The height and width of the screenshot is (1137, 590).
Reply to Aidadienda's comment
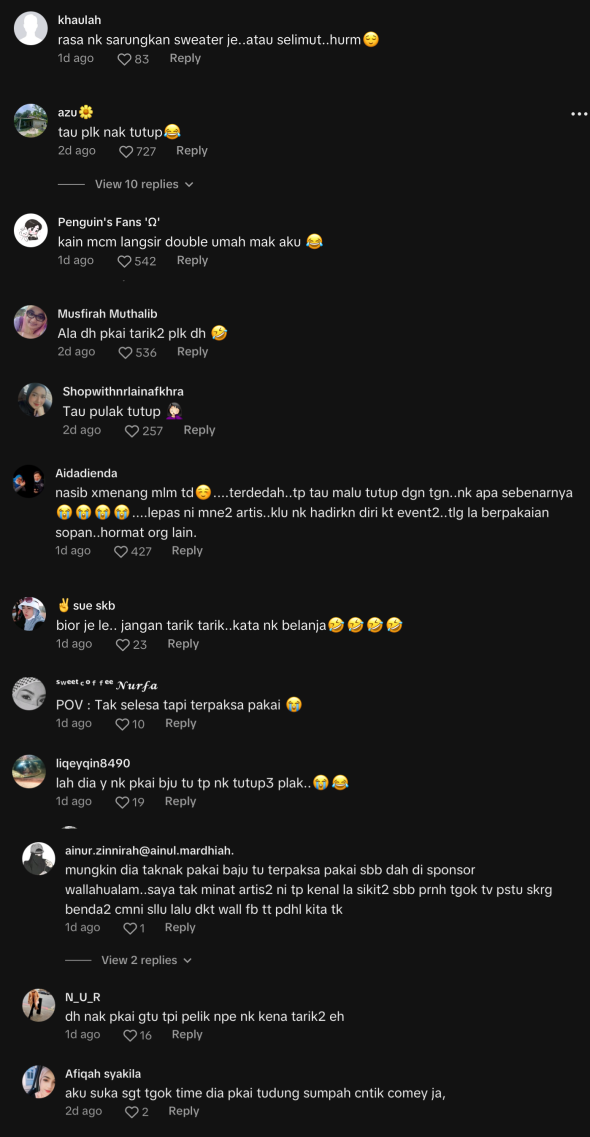point(187,550)
